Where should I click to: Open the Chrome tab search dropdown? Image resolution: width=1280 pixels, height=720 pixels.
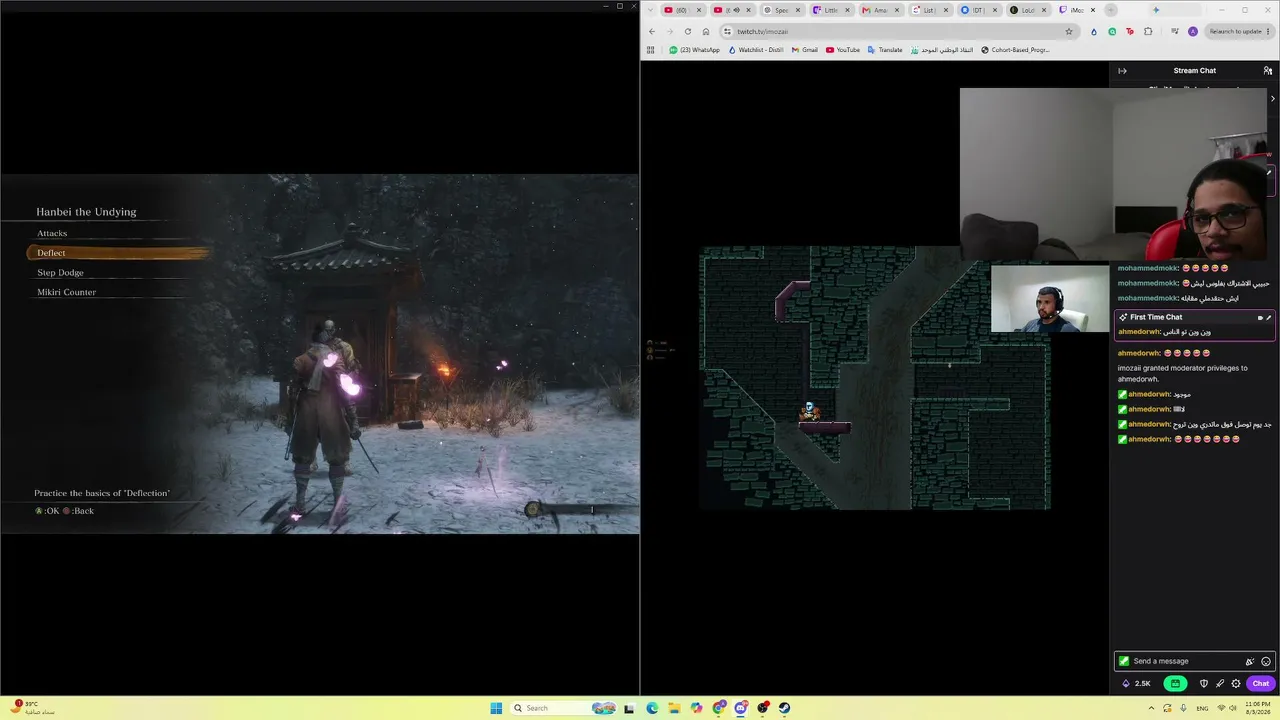click(651, 10)
